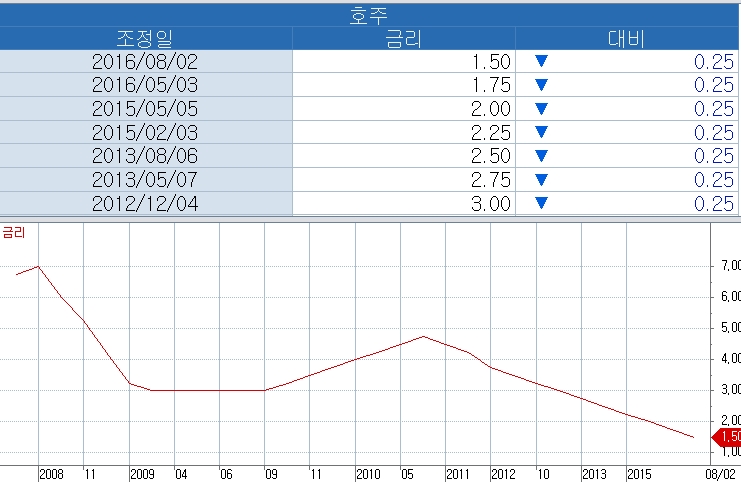
Task: Select the 대비 column header
Action: point(627,38)
